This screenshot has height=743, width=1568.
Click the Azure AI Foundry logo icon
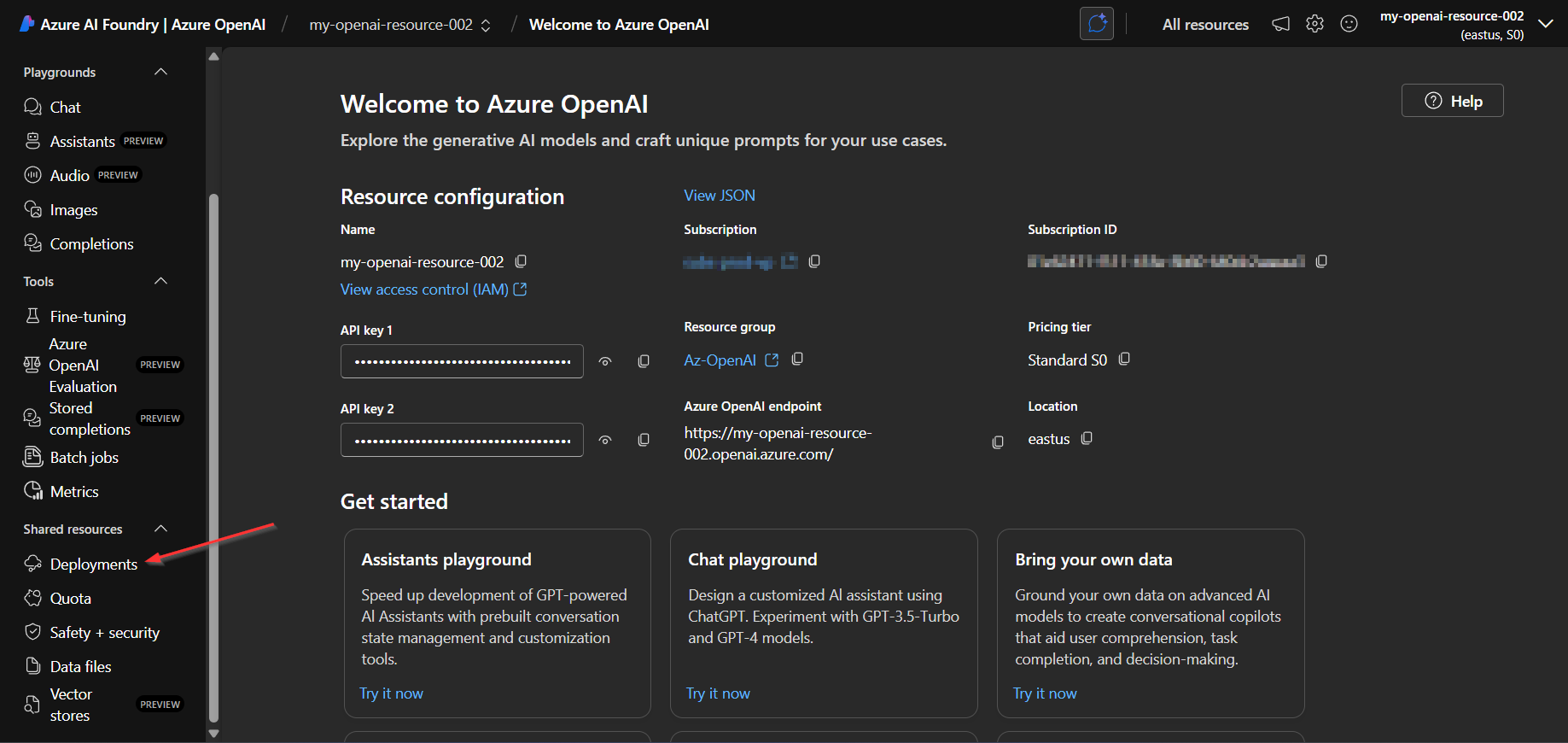pyautogui.click(x=26, y=24)
